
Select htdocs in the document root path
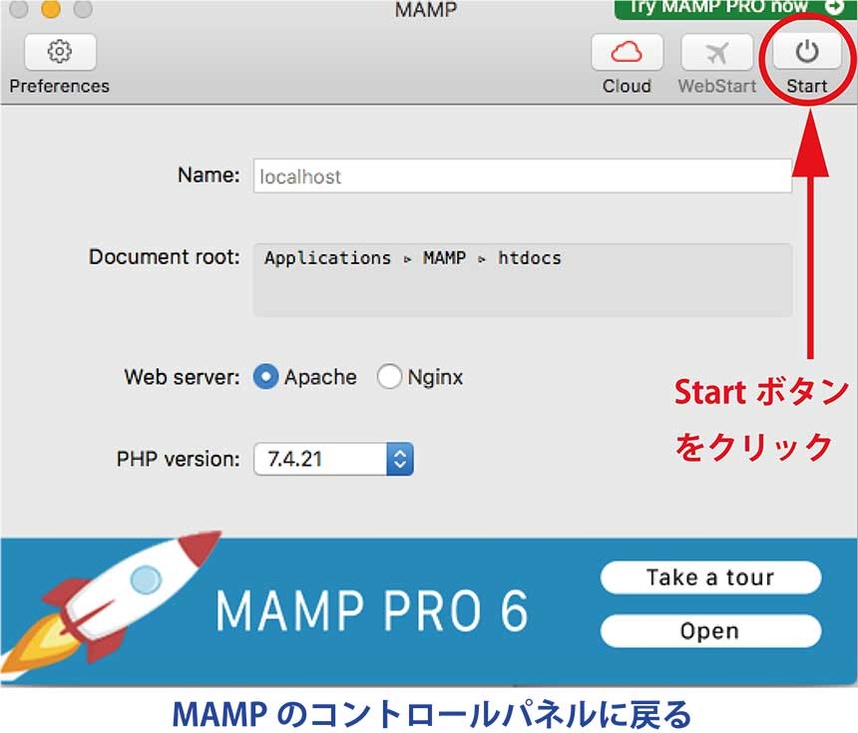click(529, 258)
